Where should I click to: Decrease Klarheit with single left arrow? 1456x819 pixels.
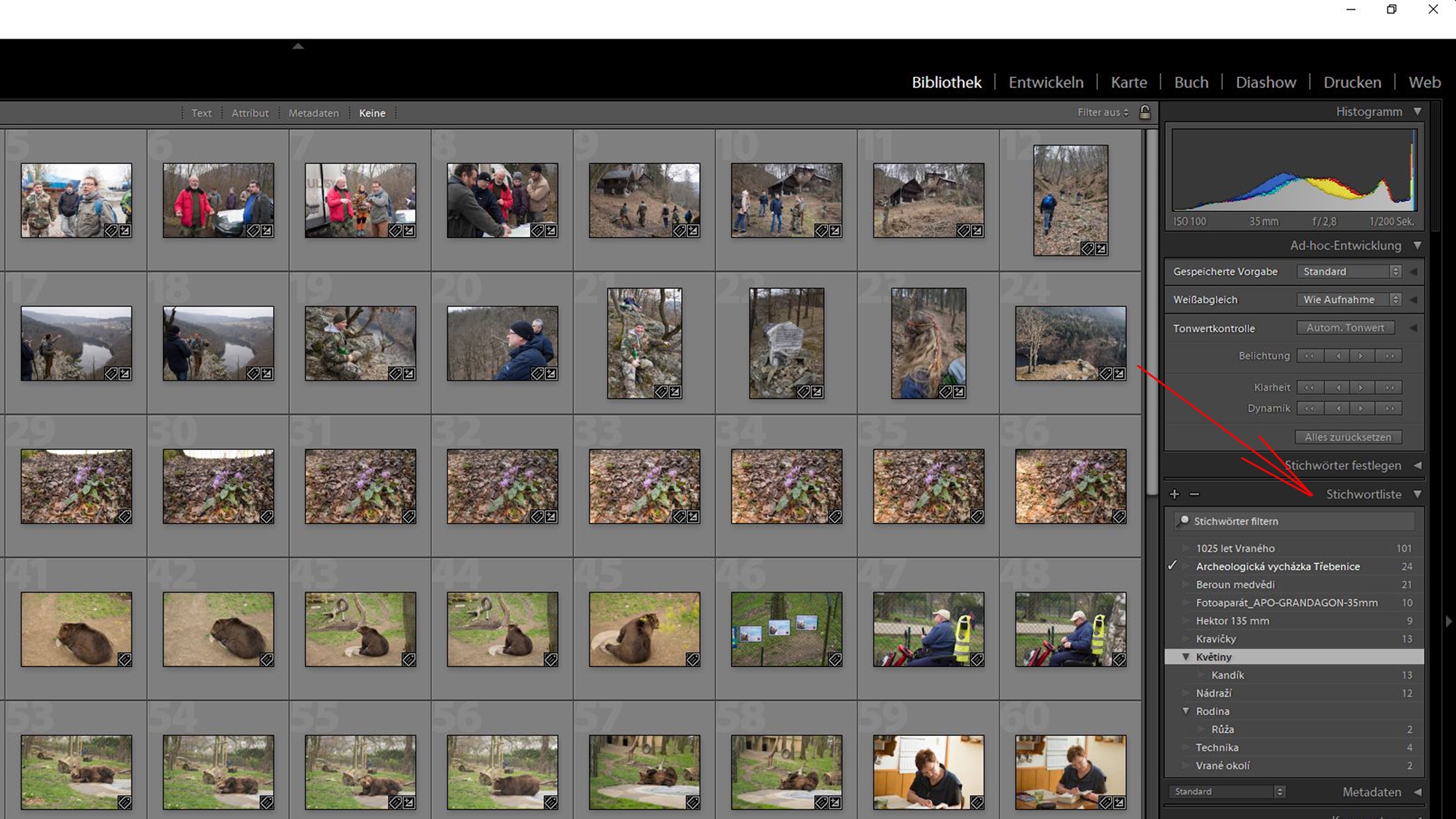pyautogui.click(x=1338, y=387)
